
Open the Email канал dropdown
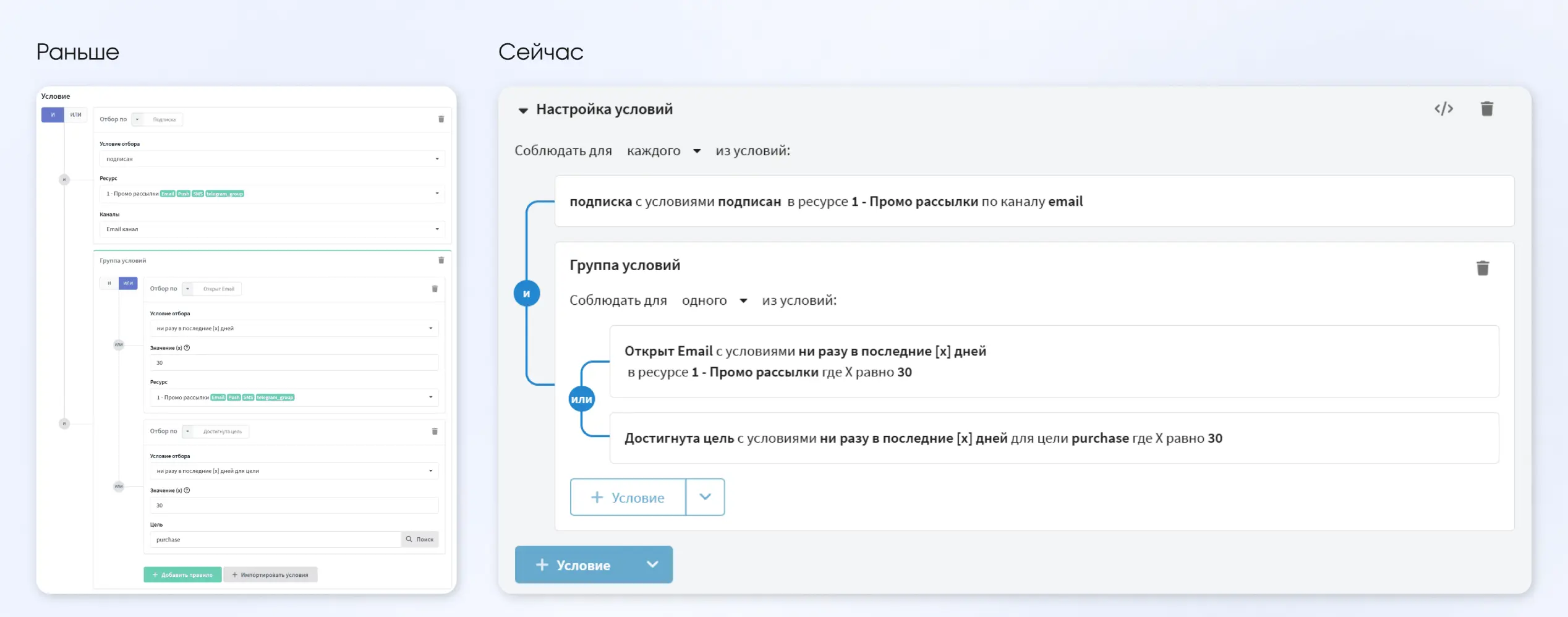point(271,229)
